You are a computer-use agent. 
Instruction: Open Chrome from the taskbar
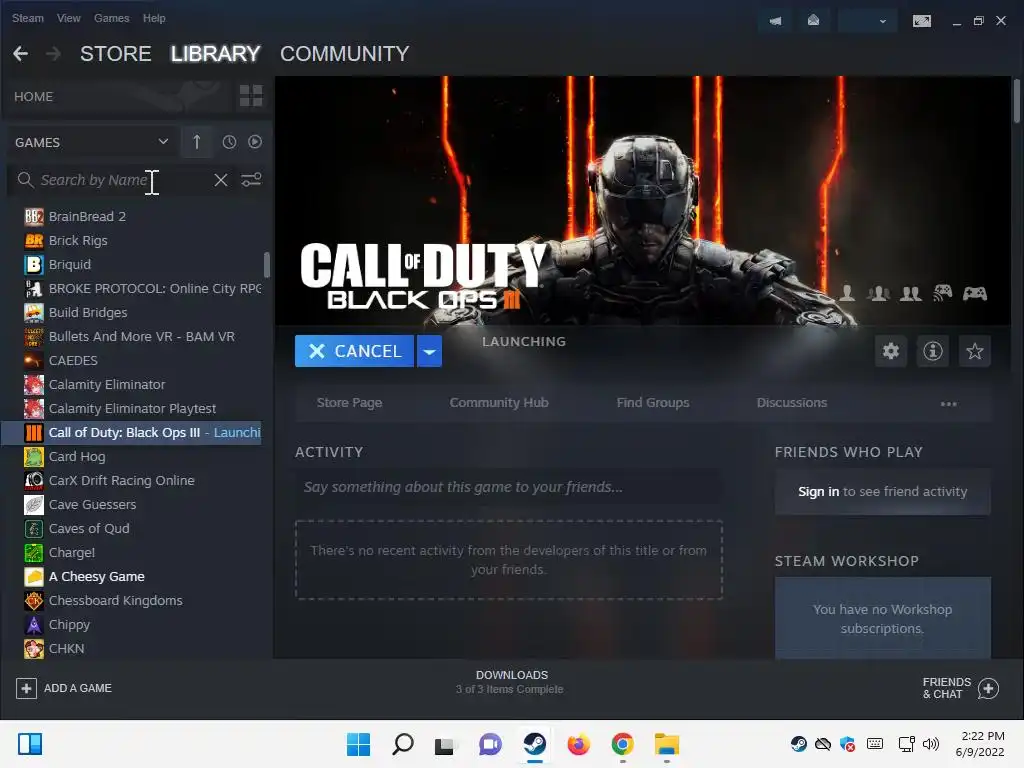[622, 744]
